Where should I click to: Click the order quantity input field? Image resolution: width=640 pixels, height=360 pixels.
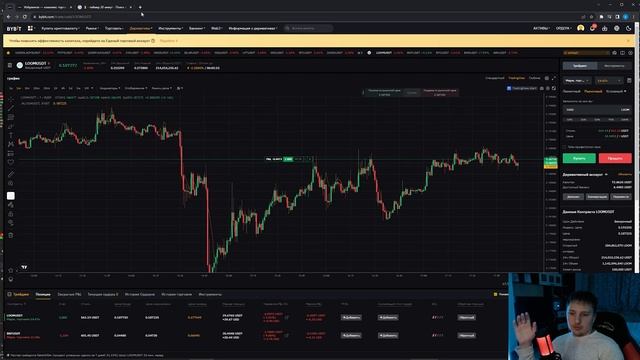[x=597, y=109]
